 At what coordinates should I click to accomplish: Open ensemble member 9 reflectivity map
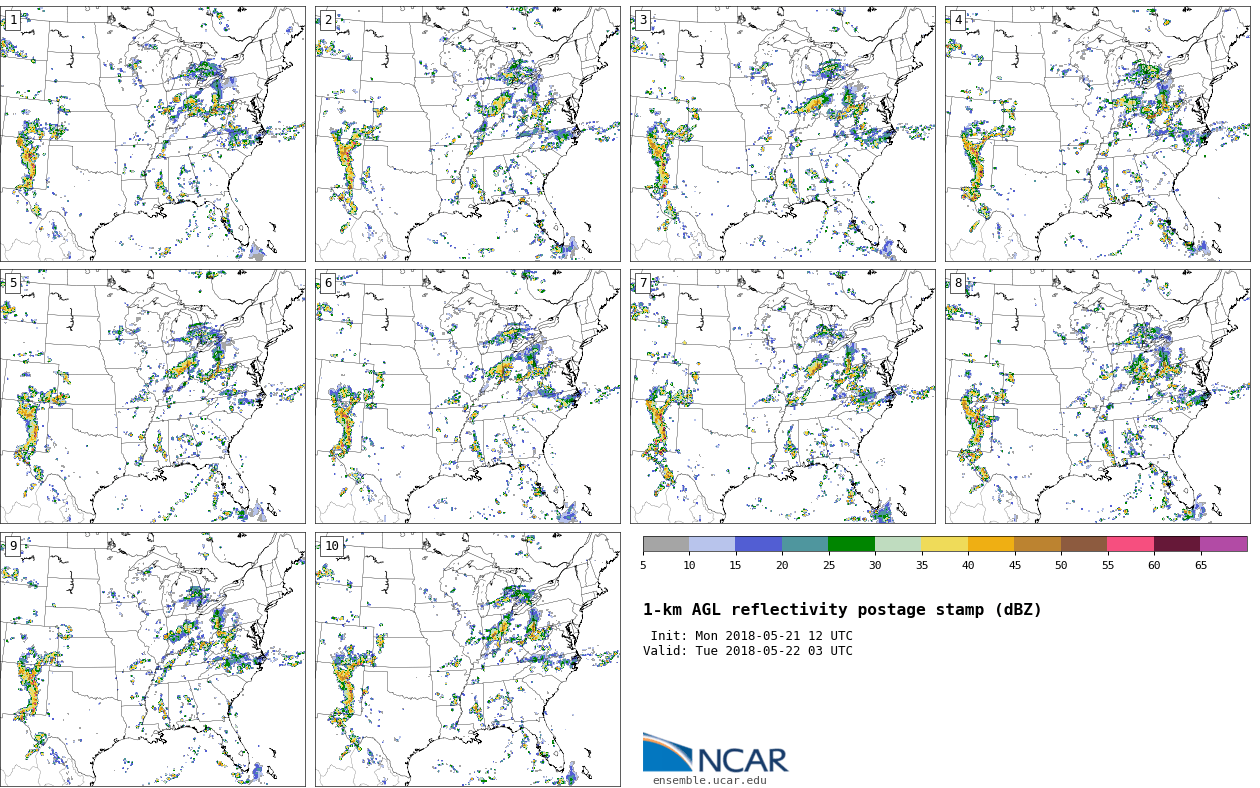click(152, 659)
